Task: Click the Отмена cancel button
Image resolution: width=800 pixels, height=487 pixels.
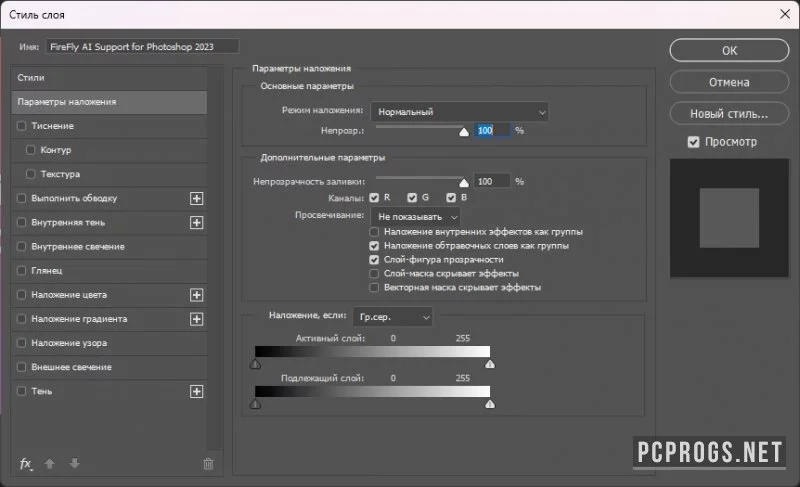Action: pos(729,82)
